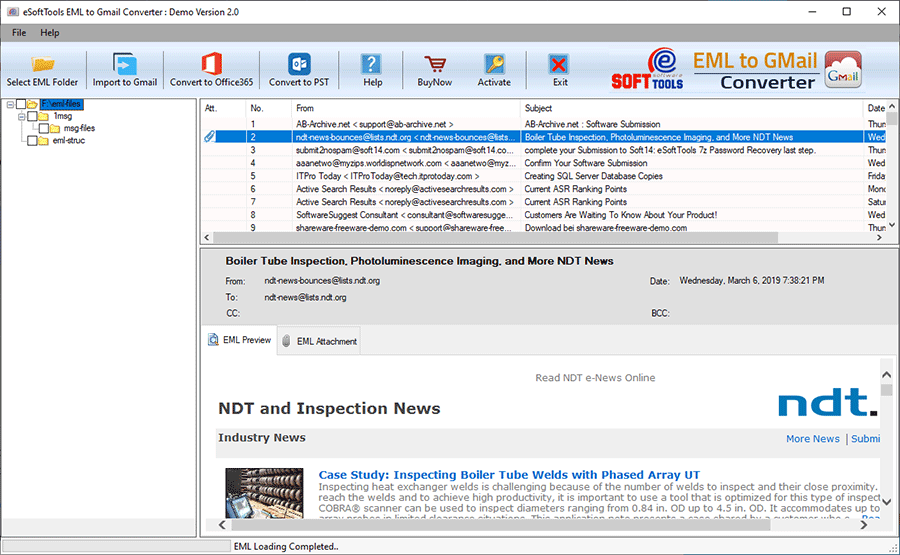Click the app icon in the title bar
Screen dimensions: 900x555
click(x=13, y=11)
